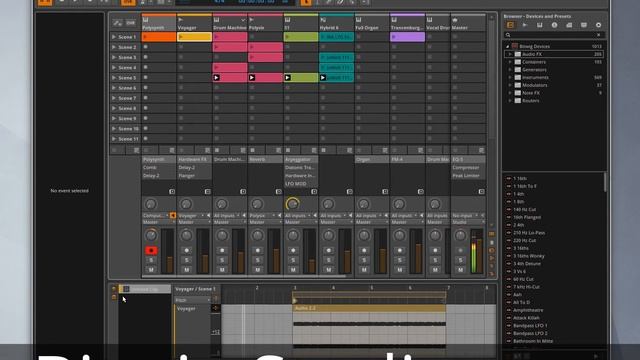
Task: Select the Master track crown icon
Action: click(x=455, y=20)
